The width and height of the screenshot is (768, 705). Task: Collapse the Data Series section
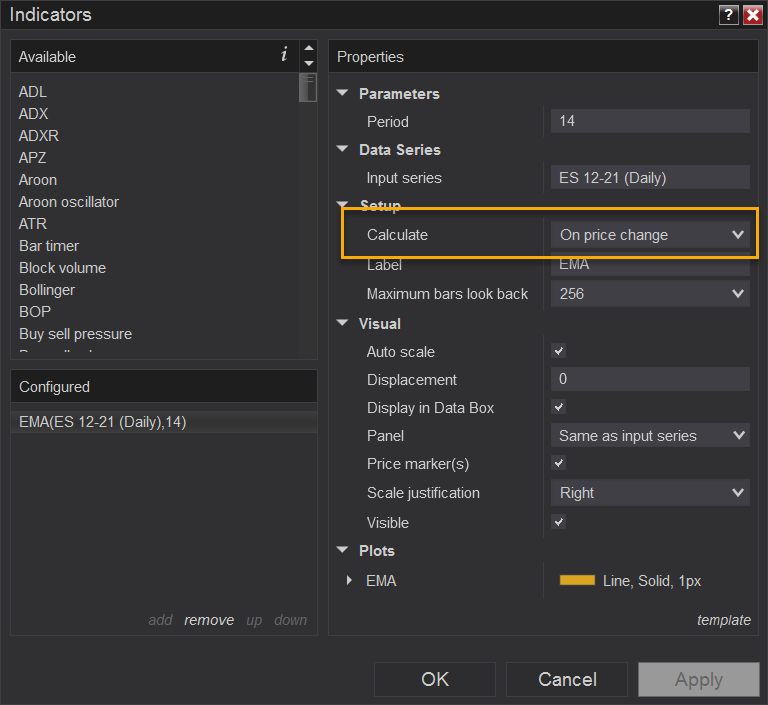pyautogui.click(x=343, y=150)
